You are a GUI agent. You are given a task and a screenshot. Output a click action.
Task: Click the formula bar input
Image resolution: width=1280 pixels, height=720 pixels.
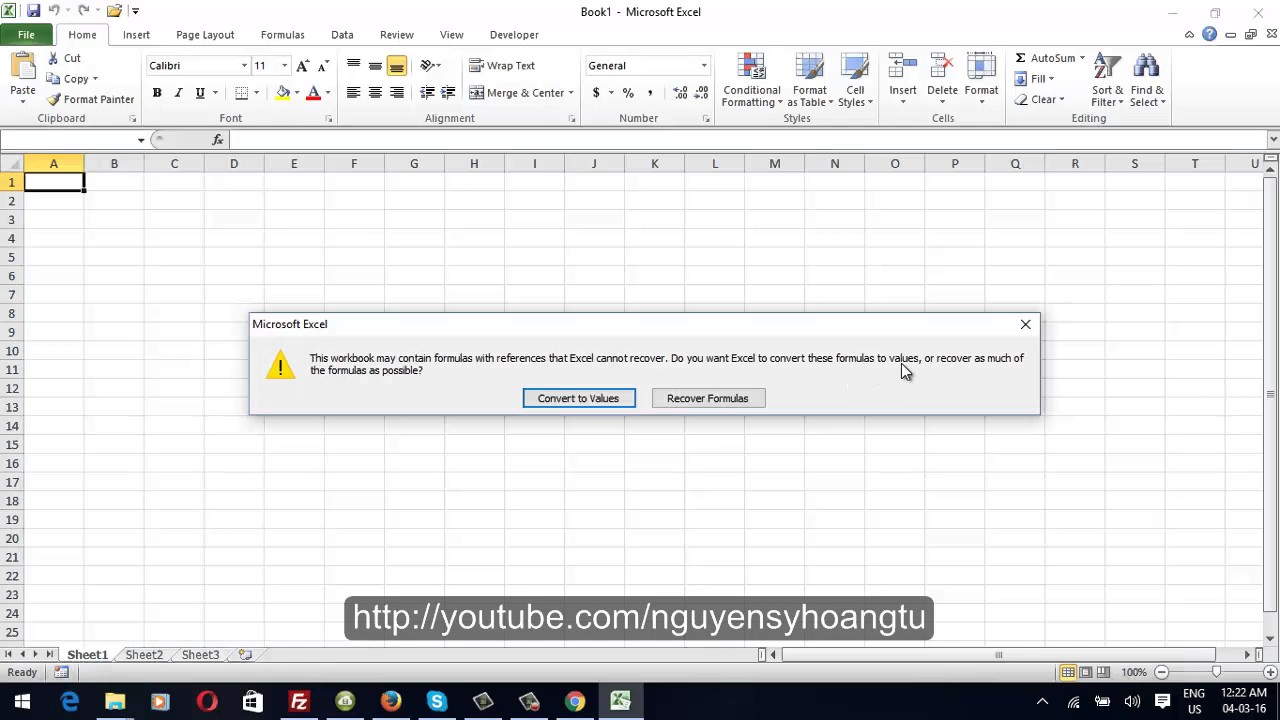coord(750,140)
